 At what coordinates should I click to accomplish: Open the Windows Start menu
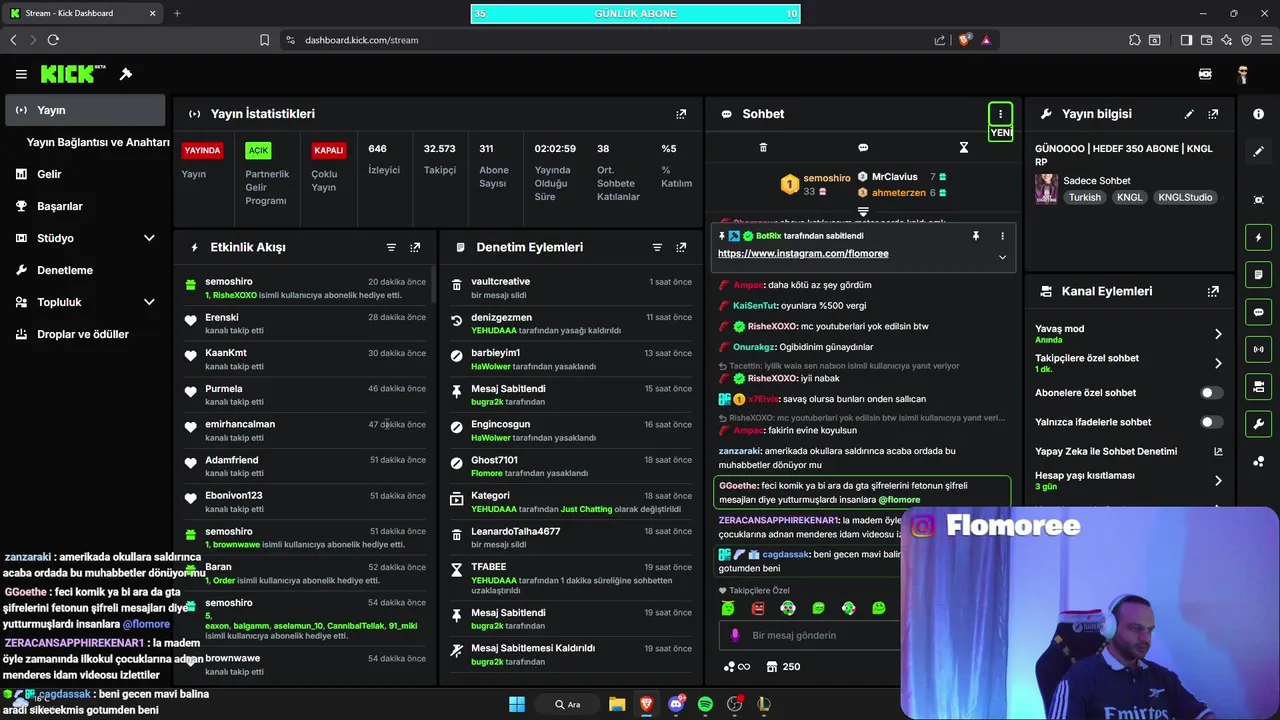tap(517, 704)
